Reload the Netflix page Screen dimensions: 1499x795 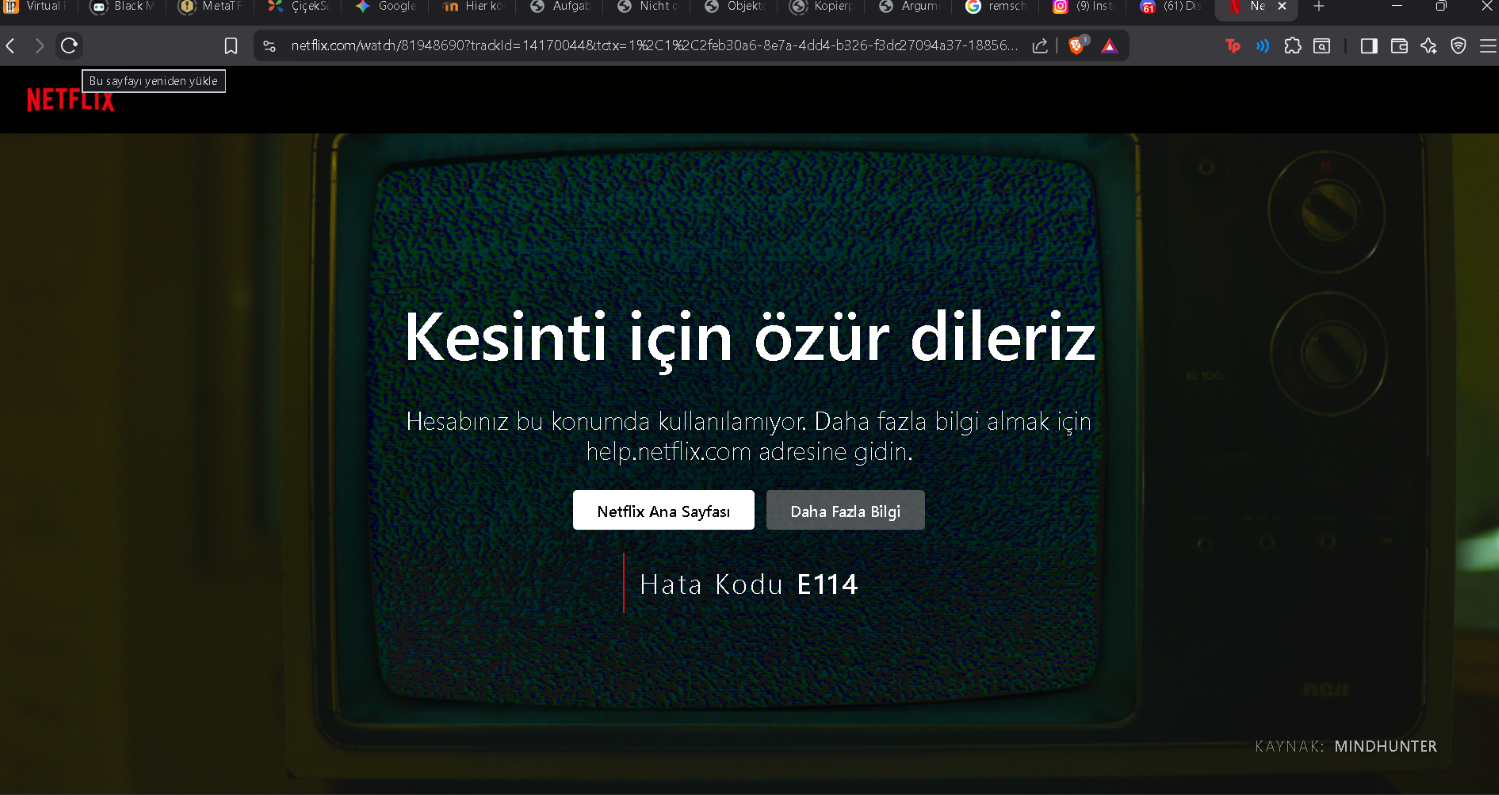tap(69, 46)
